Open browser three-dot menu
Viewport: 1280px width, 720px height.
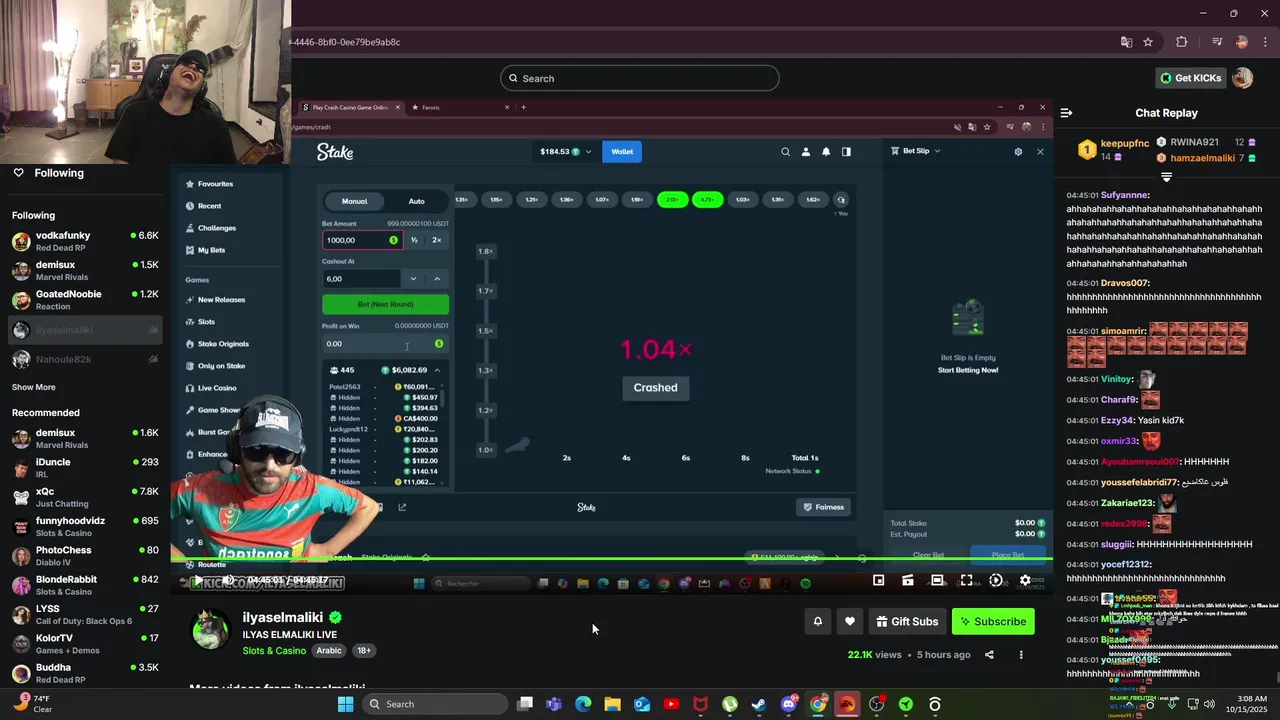coord(1265,42)
